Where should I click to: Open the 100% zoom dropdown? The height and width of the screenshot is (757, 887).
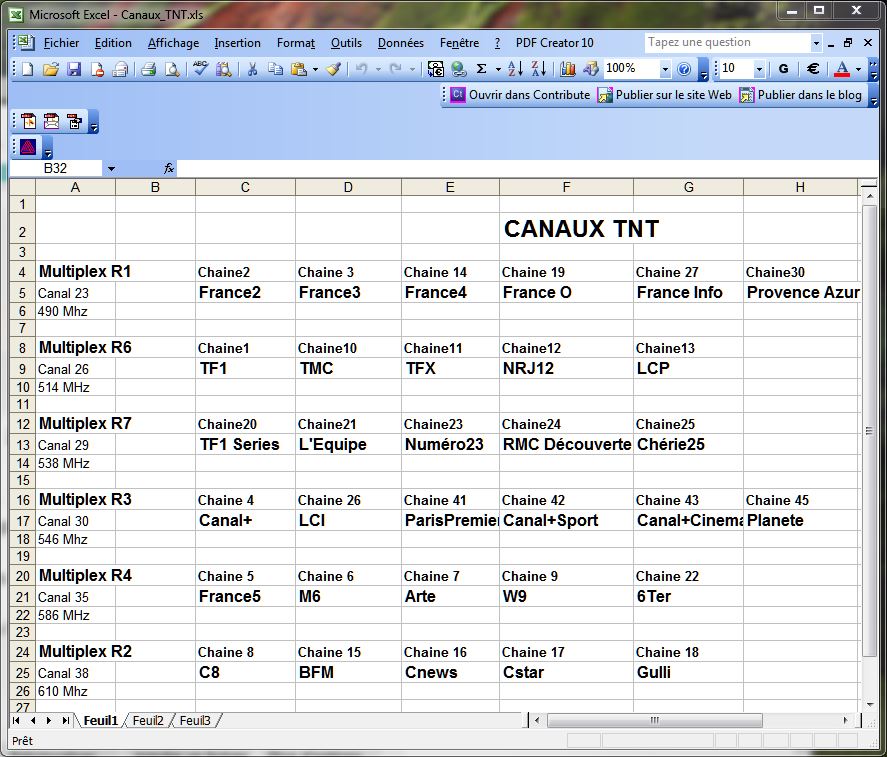tap(665, 69)
